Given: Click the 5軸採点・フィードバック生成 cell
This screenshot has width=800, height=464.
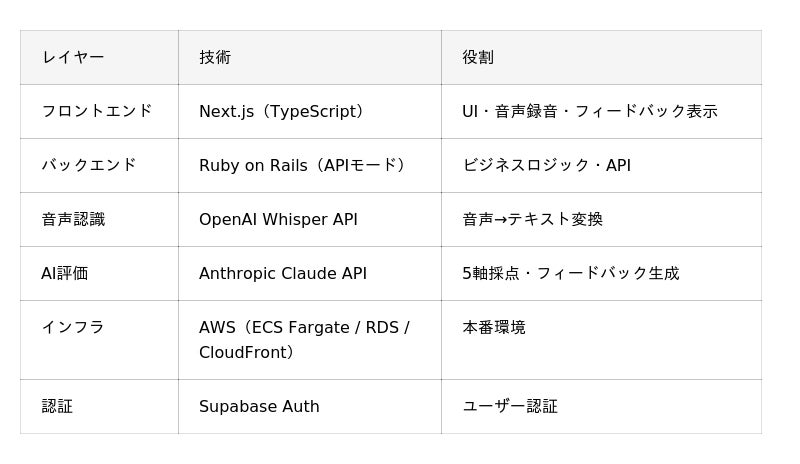Looking at the screenshot, I should 570,274.
